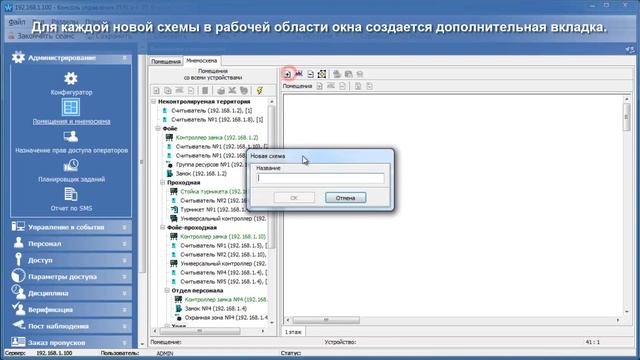Select Контроллер замка (192.168.1.10) row
The image size is (640, 360).
click(x=223, y=236)
